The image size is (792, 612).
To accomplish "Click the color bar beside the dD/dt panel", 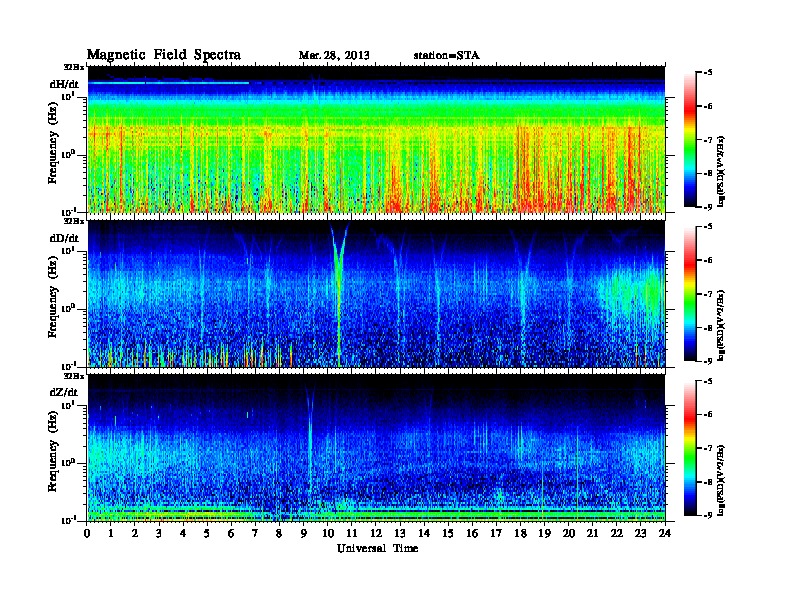I will 690,293.
